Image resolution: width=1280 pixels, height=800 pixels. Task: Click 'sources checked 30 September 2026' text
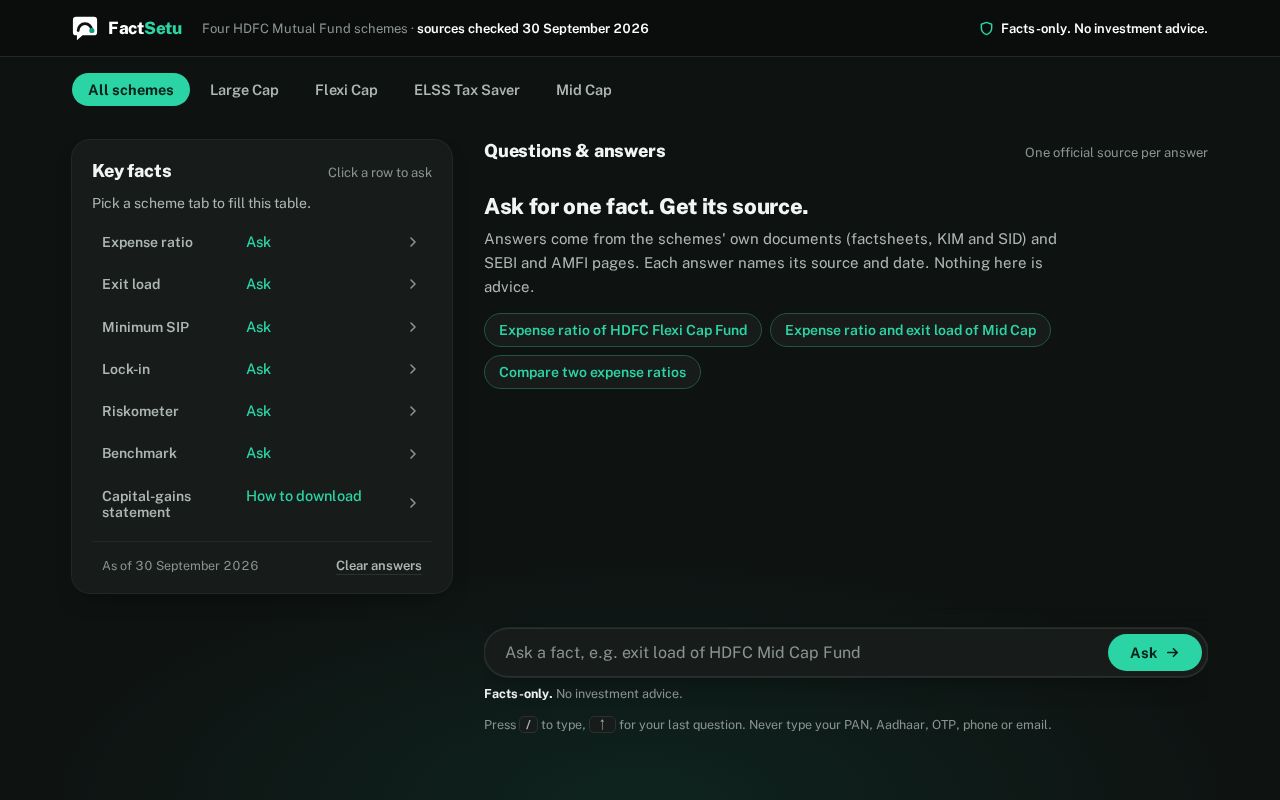(x=533, y=29)
